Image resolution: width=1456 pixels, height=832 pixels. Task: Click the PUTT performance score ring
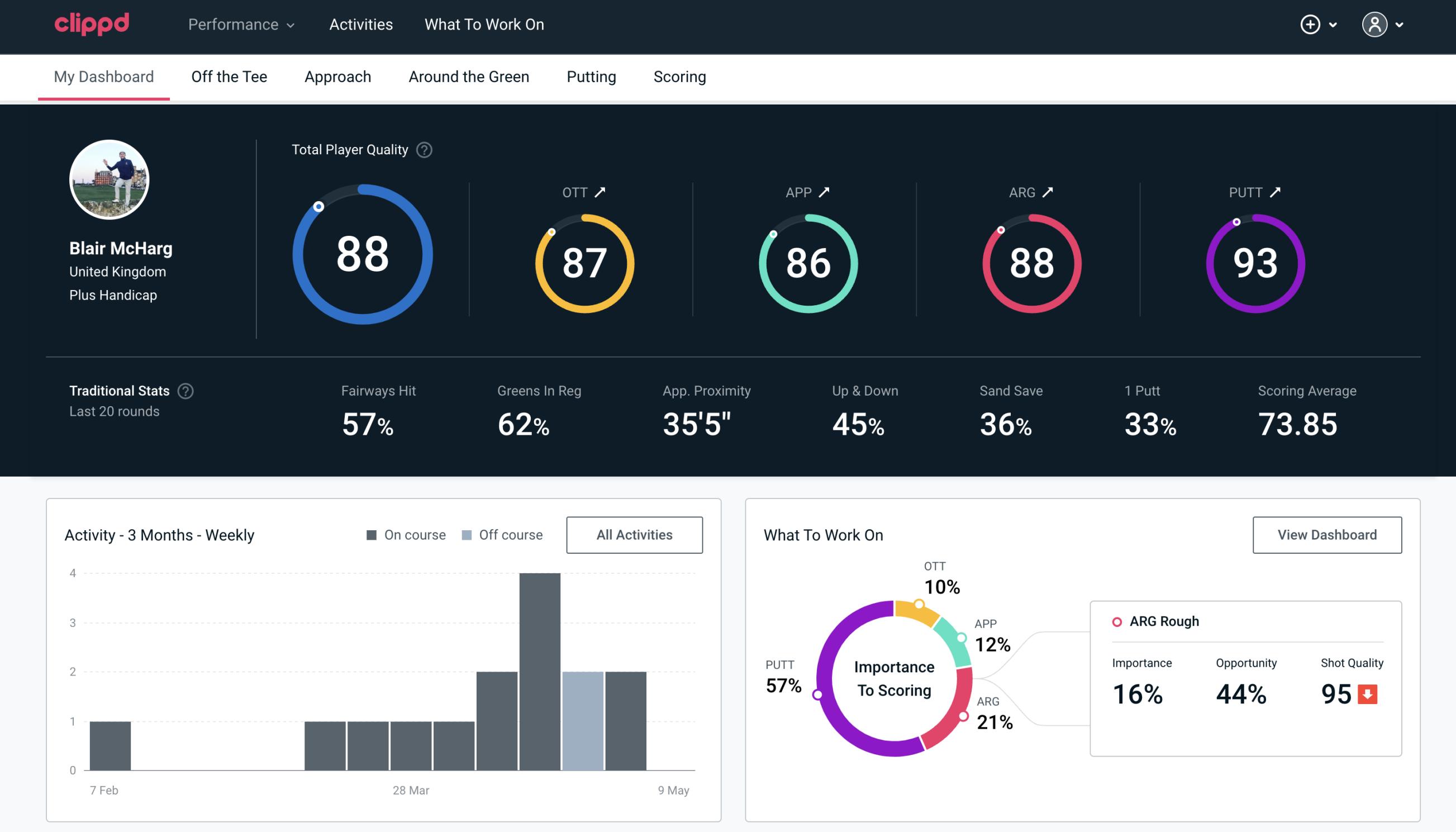pyautogui.click(x=1255, y=262)
